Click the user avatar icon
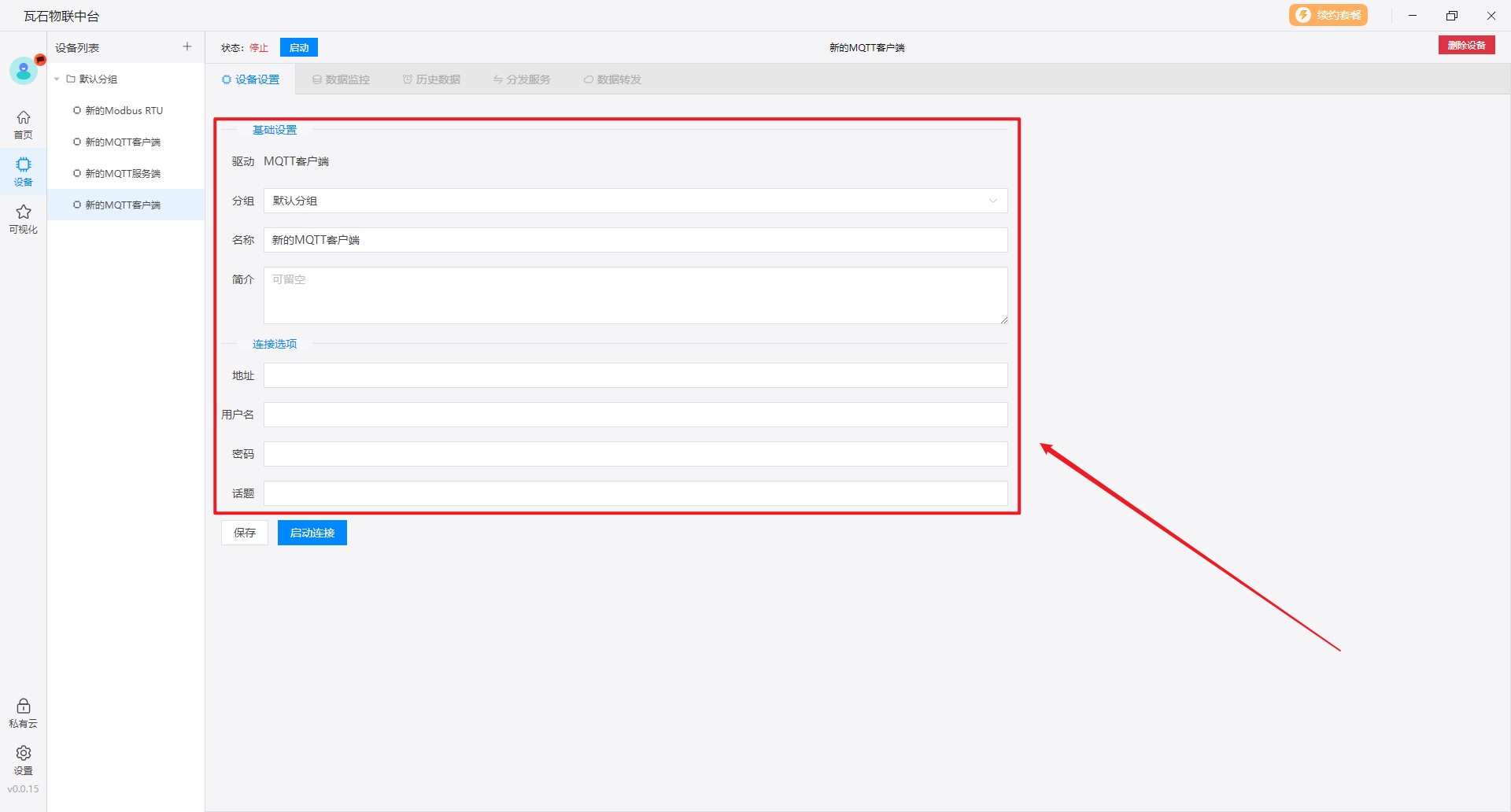1511x812 pixels. point(24,71)
